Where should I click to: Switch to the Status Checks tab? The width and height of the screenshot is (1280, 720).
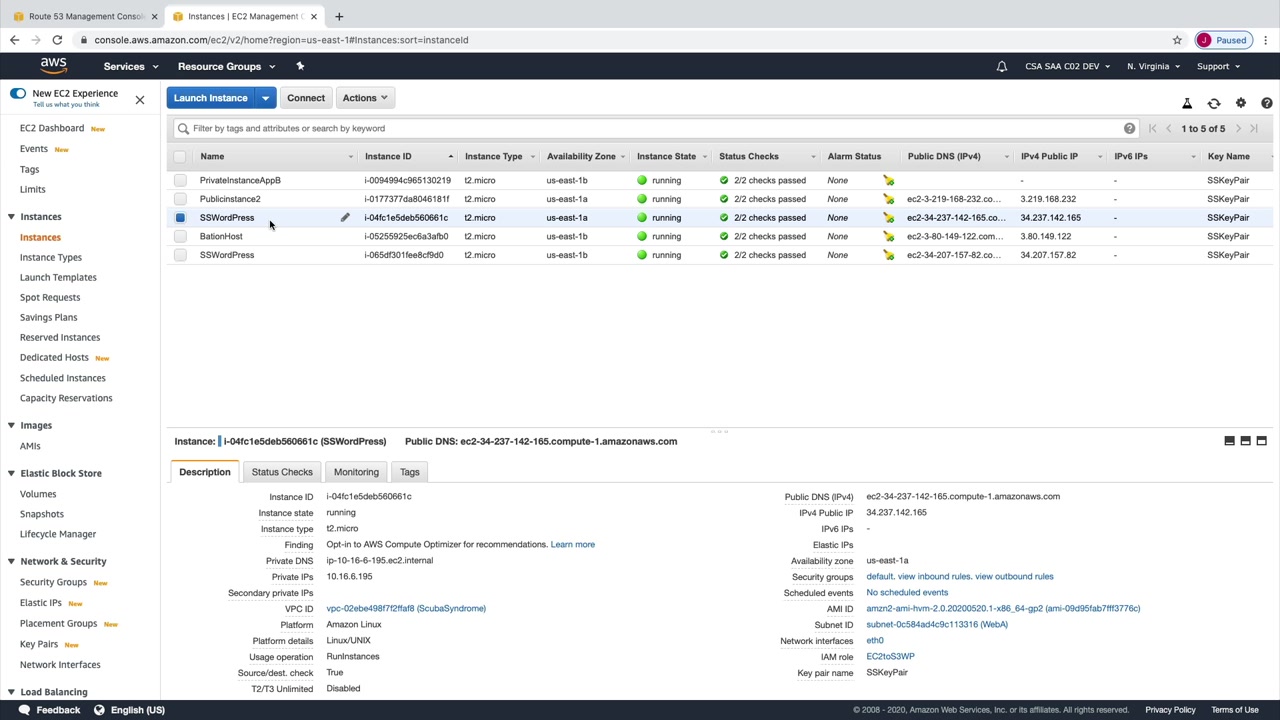point(282,472)
